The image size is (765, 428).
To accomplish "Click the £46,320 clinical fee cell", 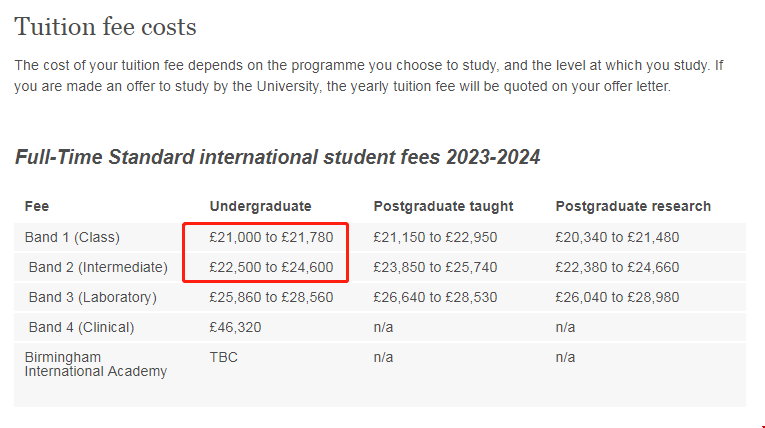I will point(233,327).
